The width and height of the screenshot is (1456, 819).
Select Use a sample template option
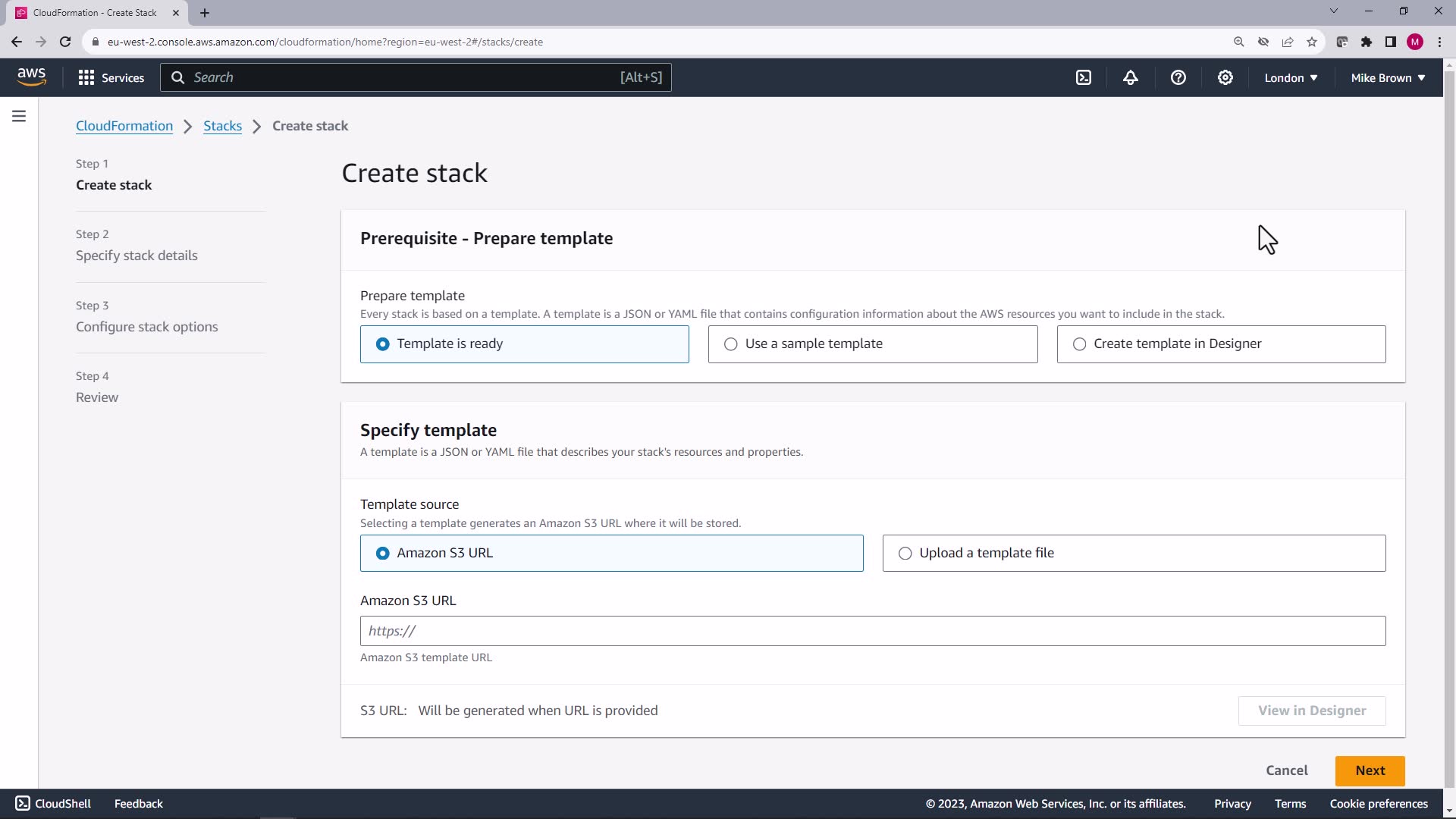872,344
